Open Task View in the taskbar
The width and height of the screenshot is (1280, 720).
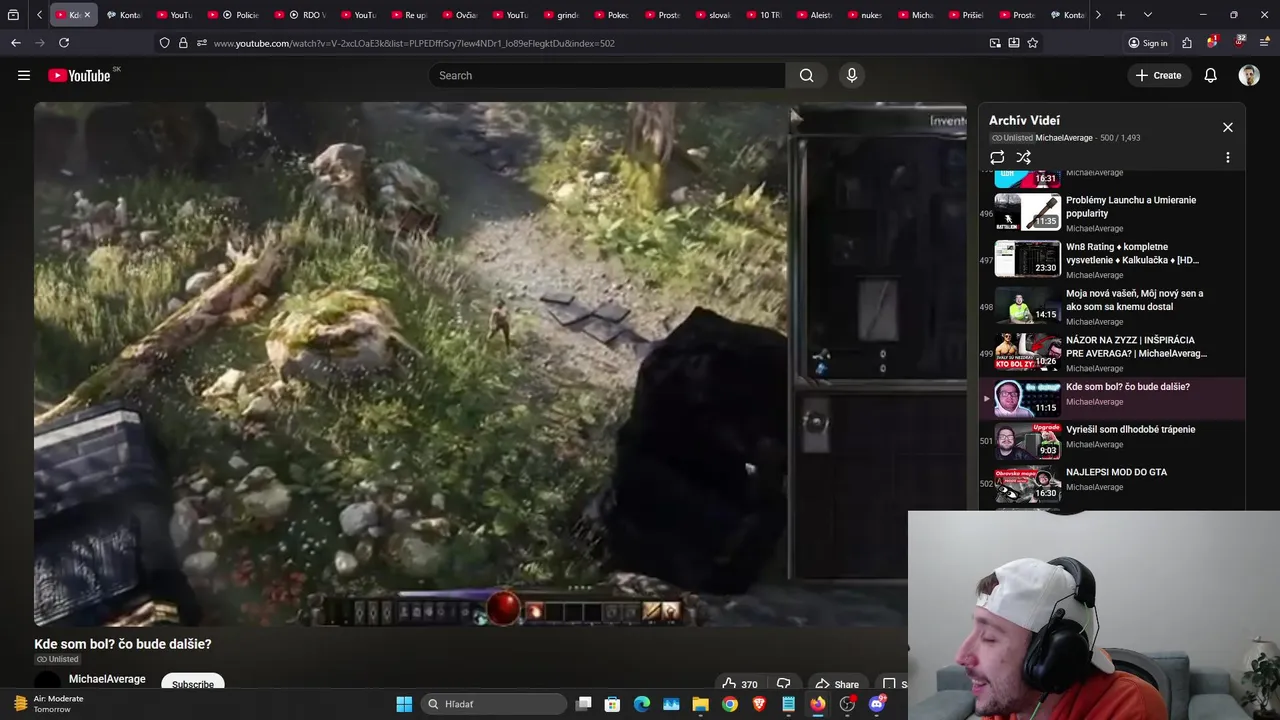tap(584, 704)
